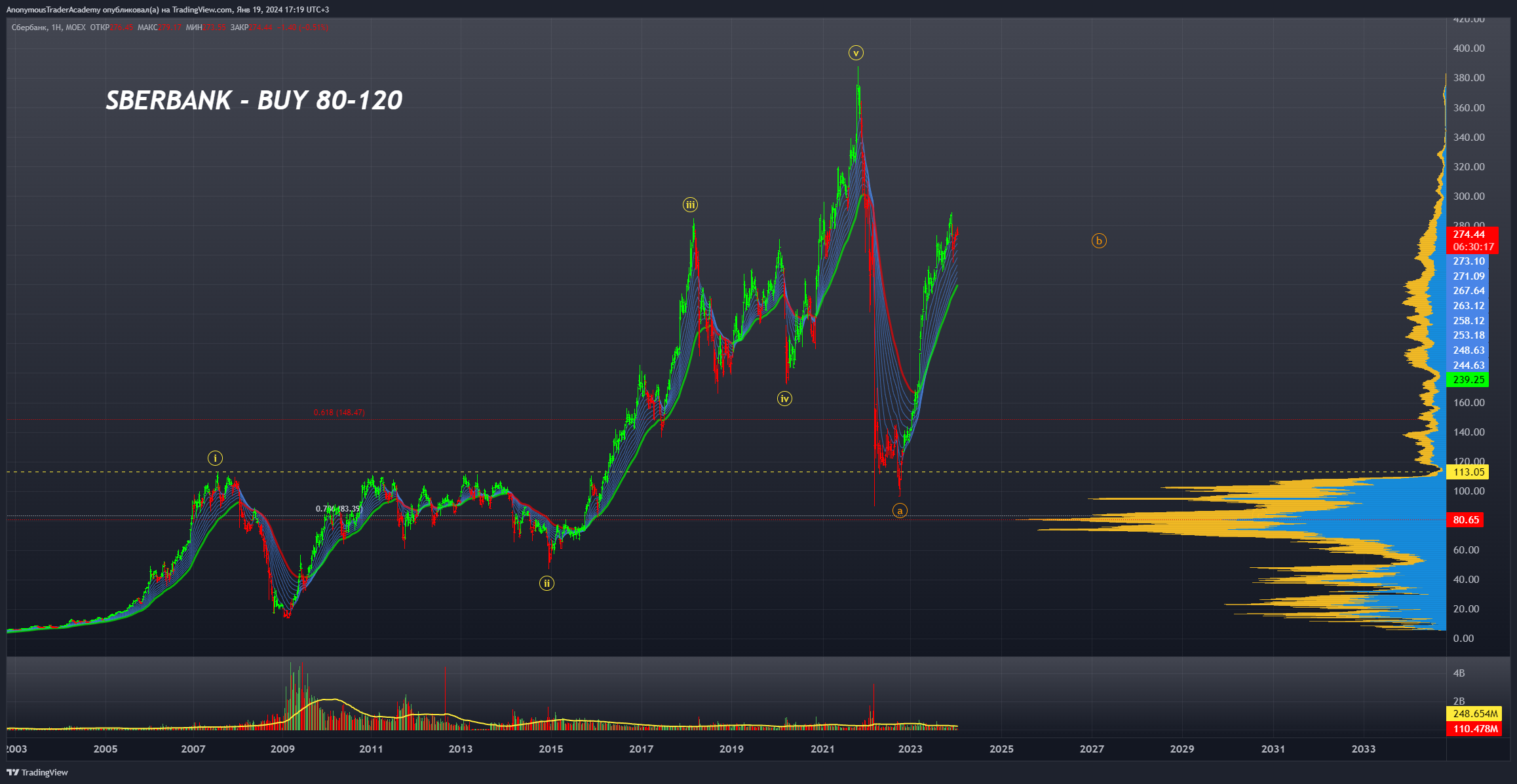The width and height of the screenshot is (1517, 784).
Task: Click the blue price label 267.64
Action: pos(1469,291)
